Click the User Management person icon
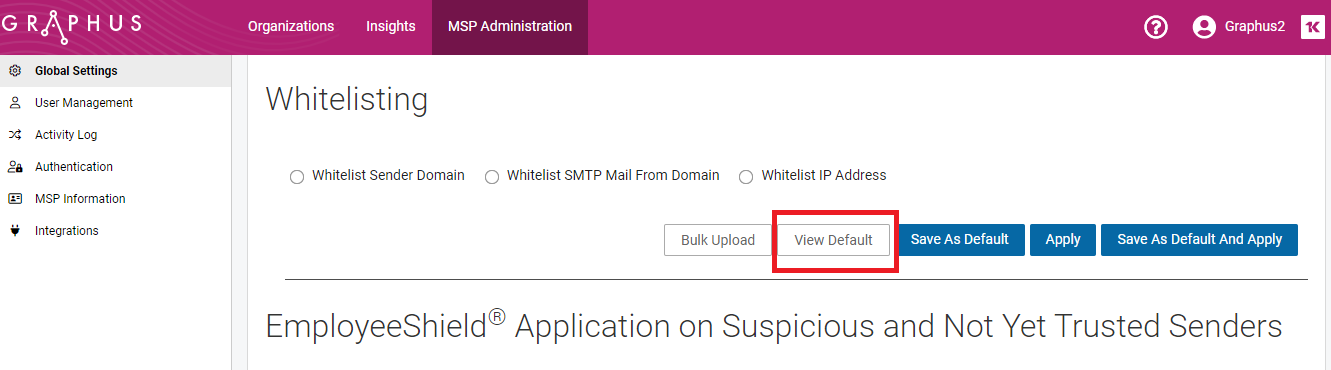Viewport: 1331px width, 370px height. (14, 103)
